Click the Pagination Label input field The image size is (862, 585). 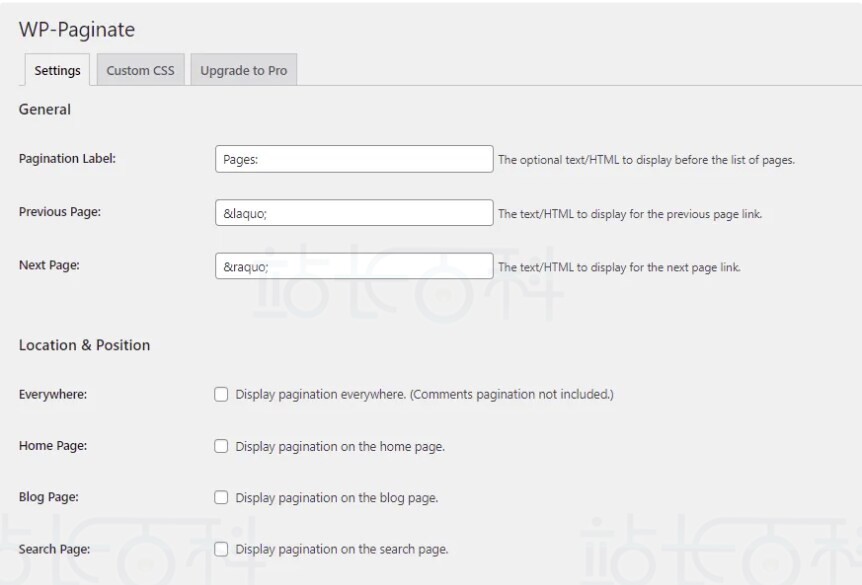pos(354,159)
